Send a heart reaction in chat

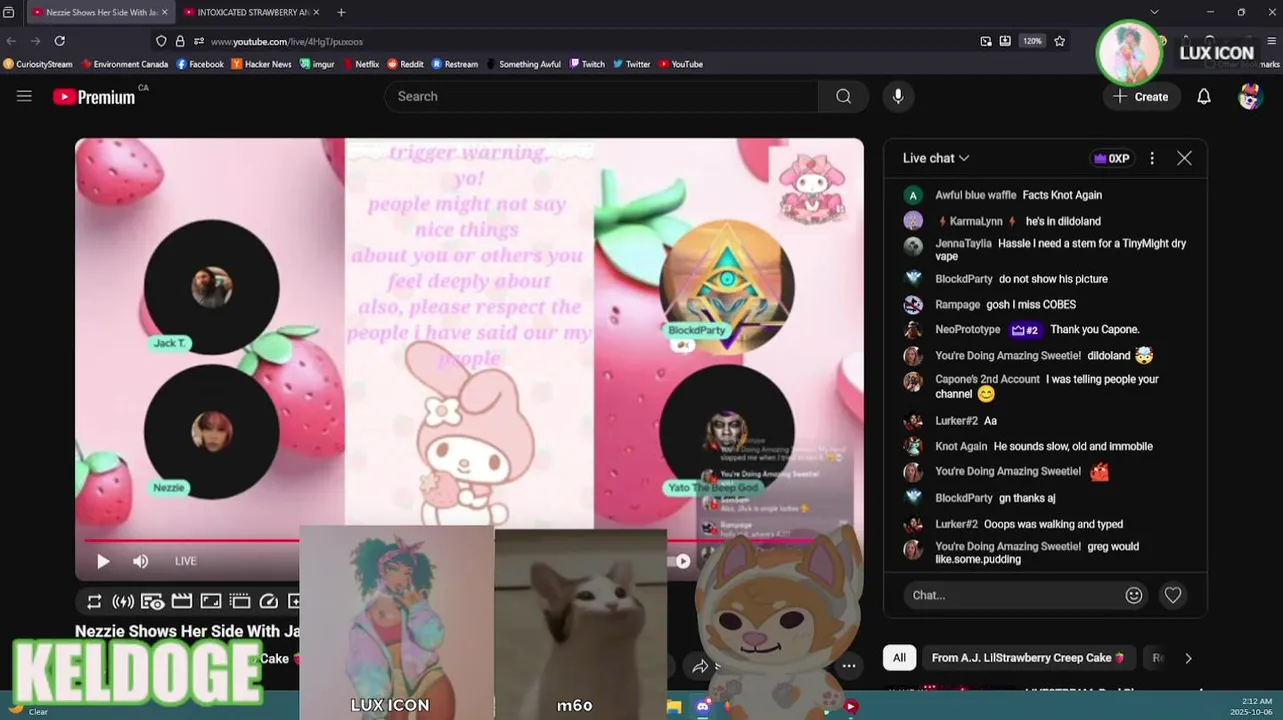pos(1173,595)
